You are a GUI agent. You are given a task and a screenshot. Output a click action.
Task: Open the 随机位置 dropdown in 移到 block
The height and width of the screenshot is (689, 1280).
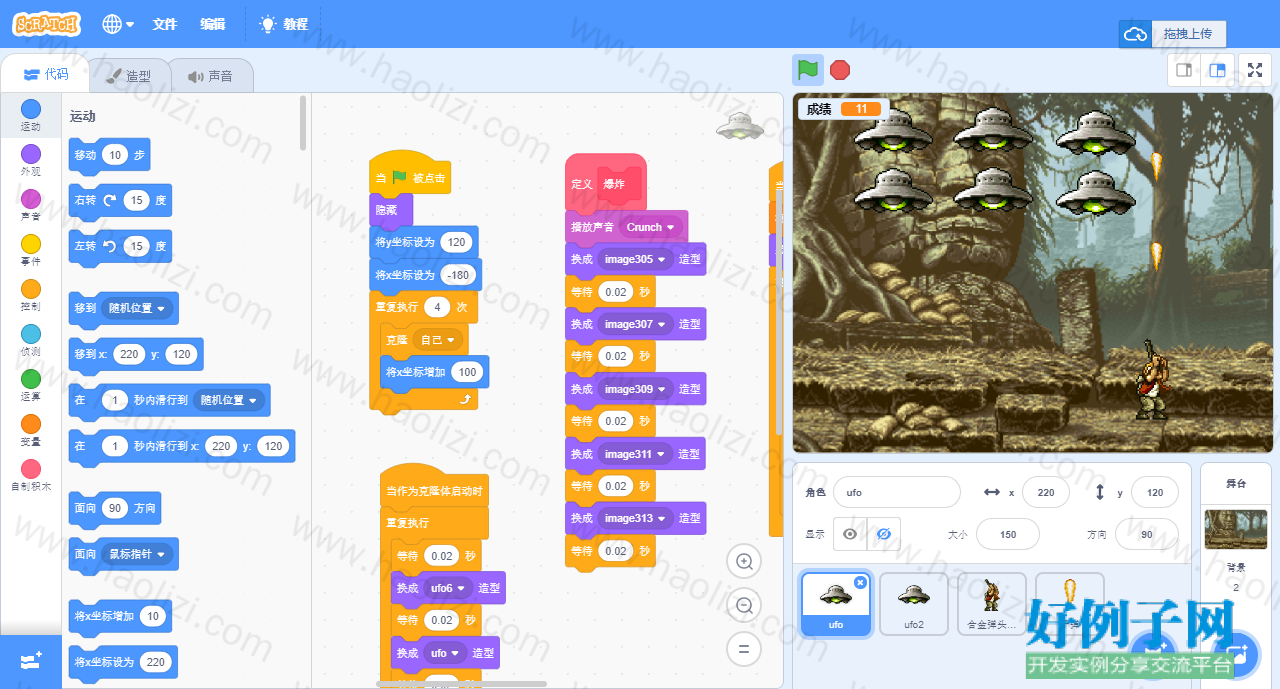pos(138,308)
